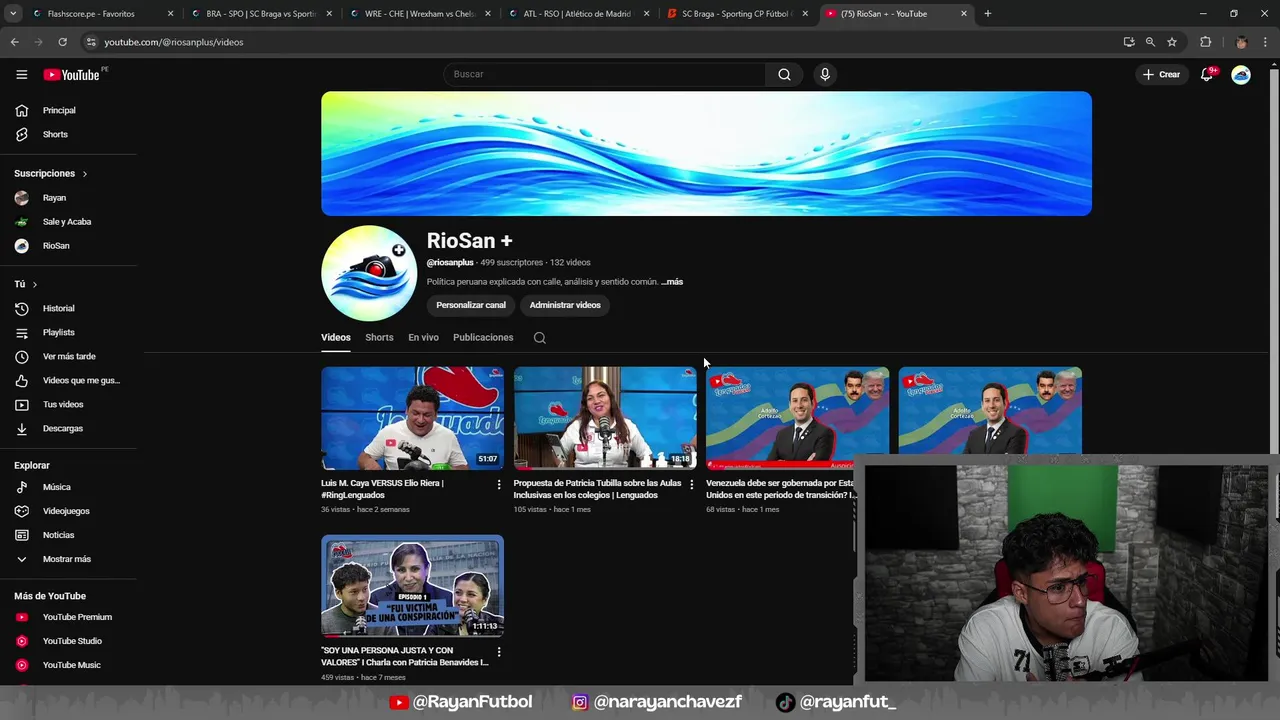The width and height of the screenshot is (1280, 720).
Task: Click the Crear button
Action: [1162, 75]
